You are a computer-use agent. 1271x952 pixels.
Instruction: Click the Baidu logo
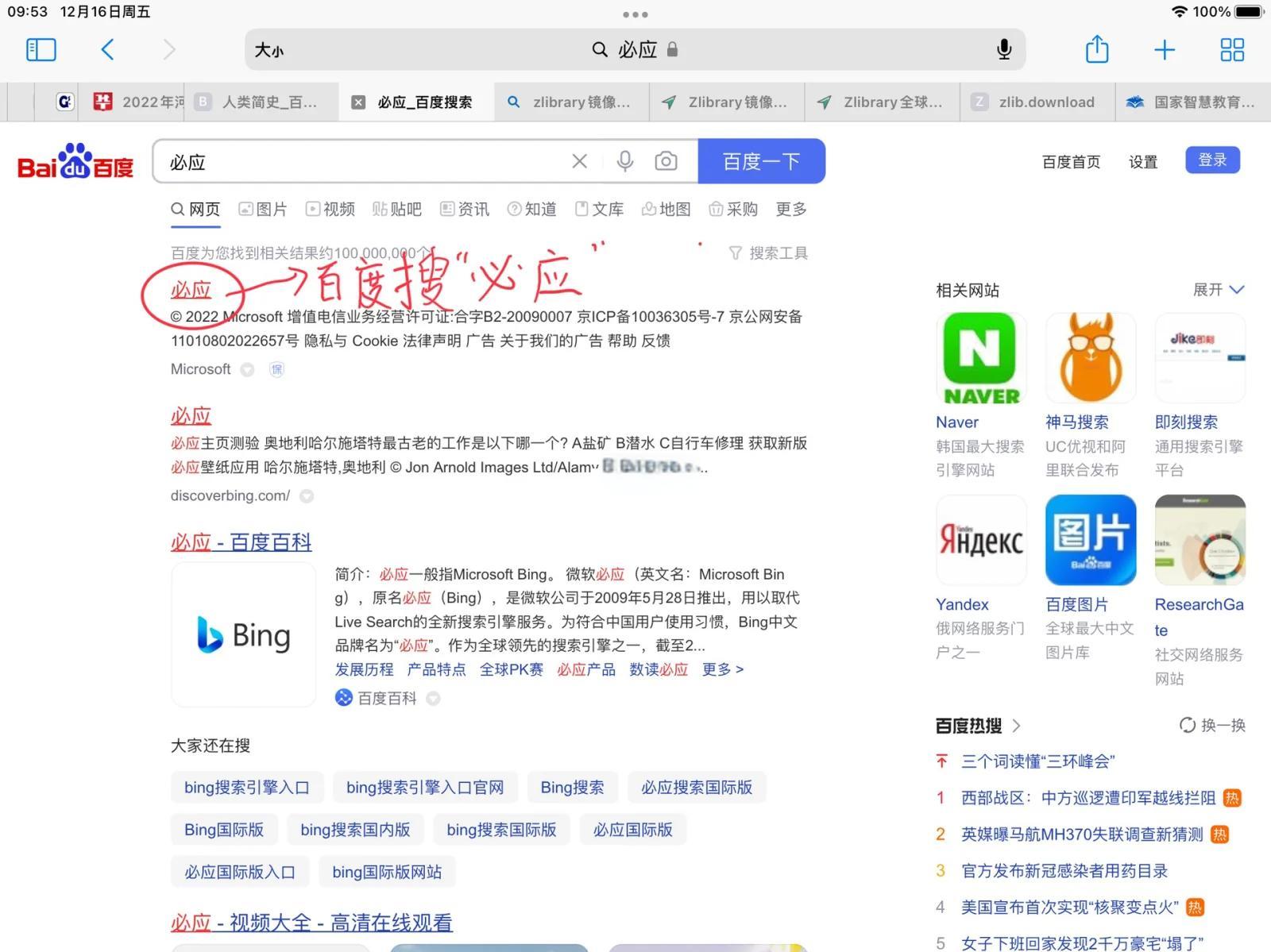pyautogui.click(x=75, y=162)
